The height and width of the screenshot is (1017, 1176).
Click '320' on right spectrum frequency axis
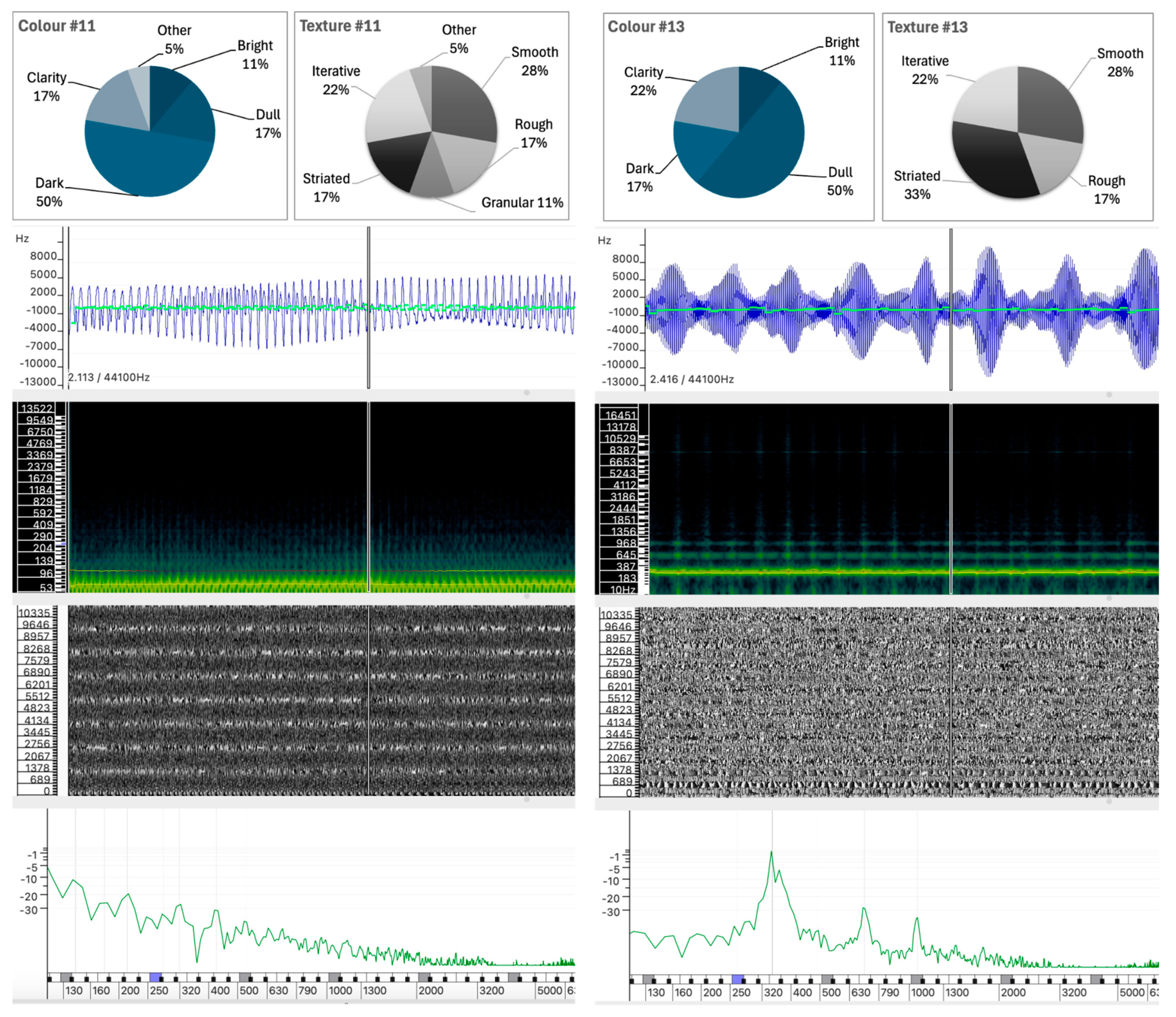click(773, 992)
